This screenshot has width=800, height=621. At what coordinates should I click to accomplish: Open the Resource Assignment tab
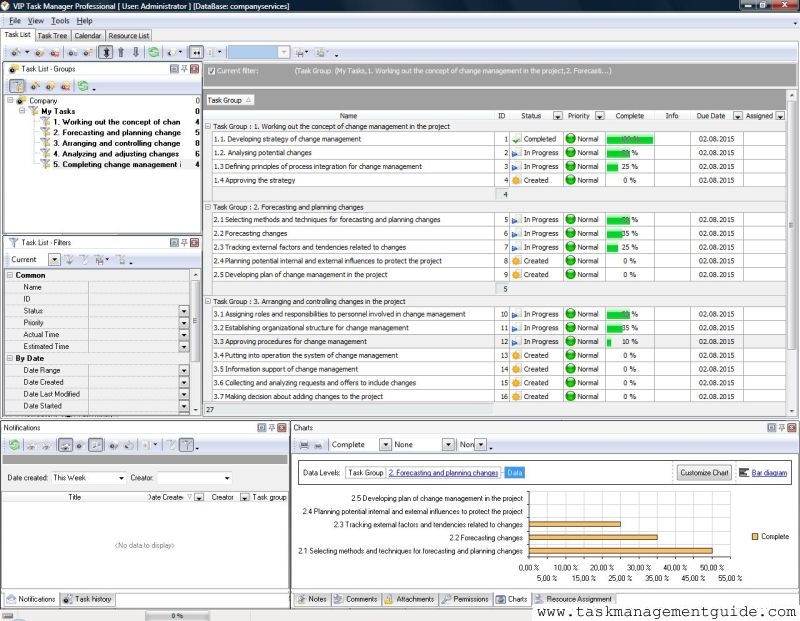pyautogui.click(x=573, y=599)
